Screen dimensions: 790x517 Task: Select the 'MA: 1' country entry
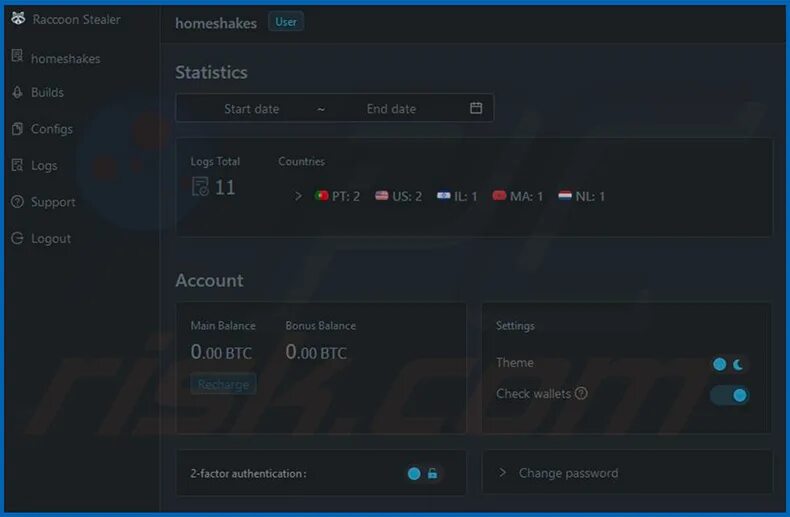click(518, 196)
